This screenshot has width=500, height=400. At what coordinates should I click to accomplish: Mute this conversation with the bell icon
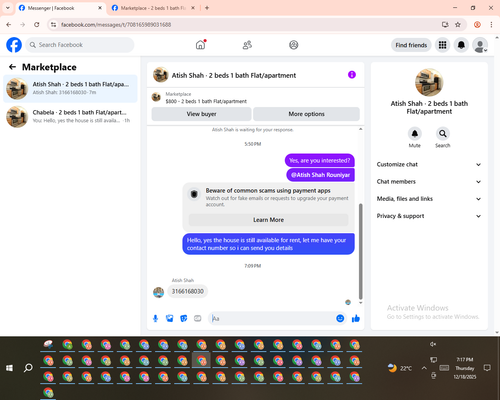point(414,134)
